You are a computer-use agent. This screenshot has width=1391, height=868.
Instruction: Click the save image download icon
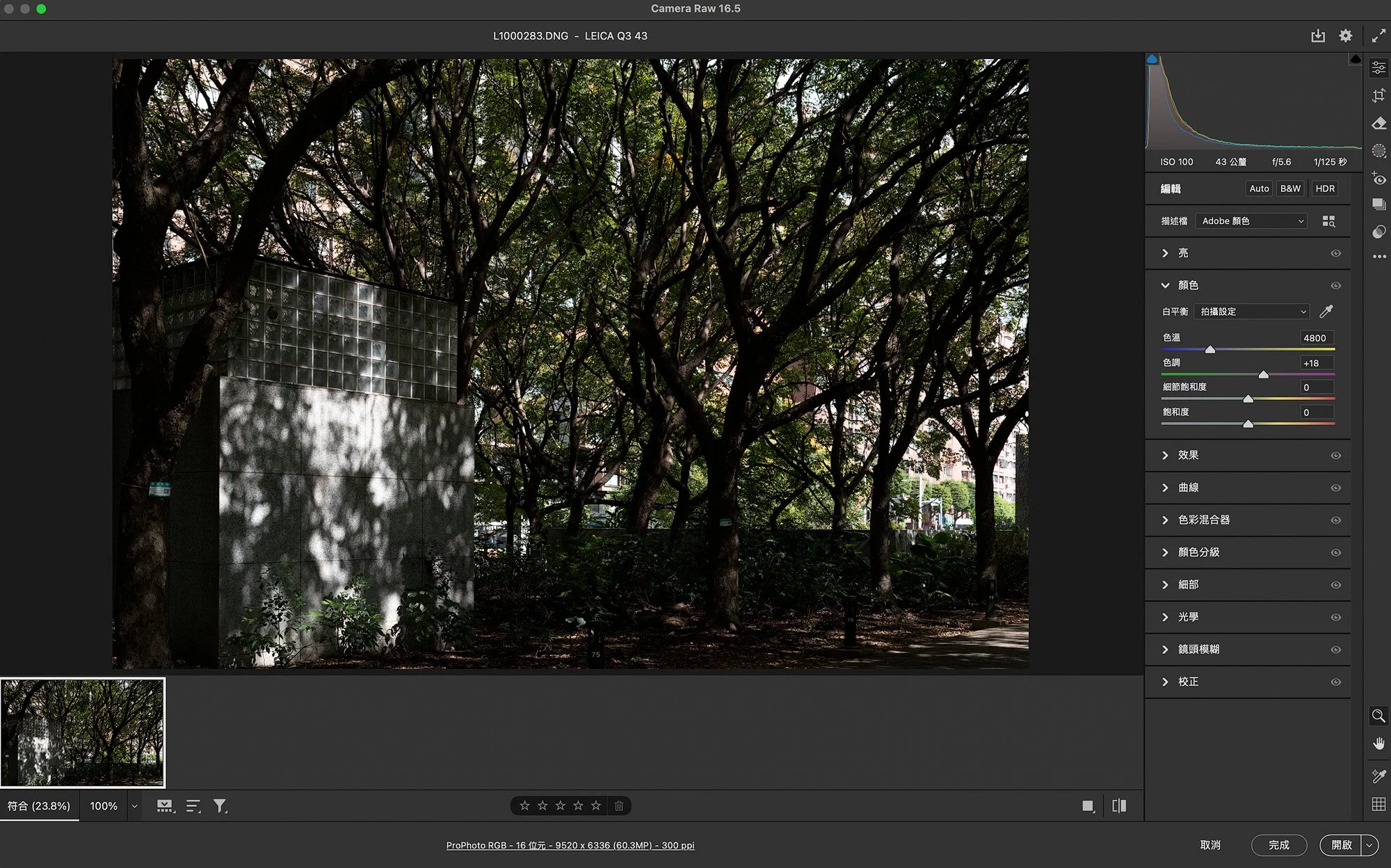1317,35
